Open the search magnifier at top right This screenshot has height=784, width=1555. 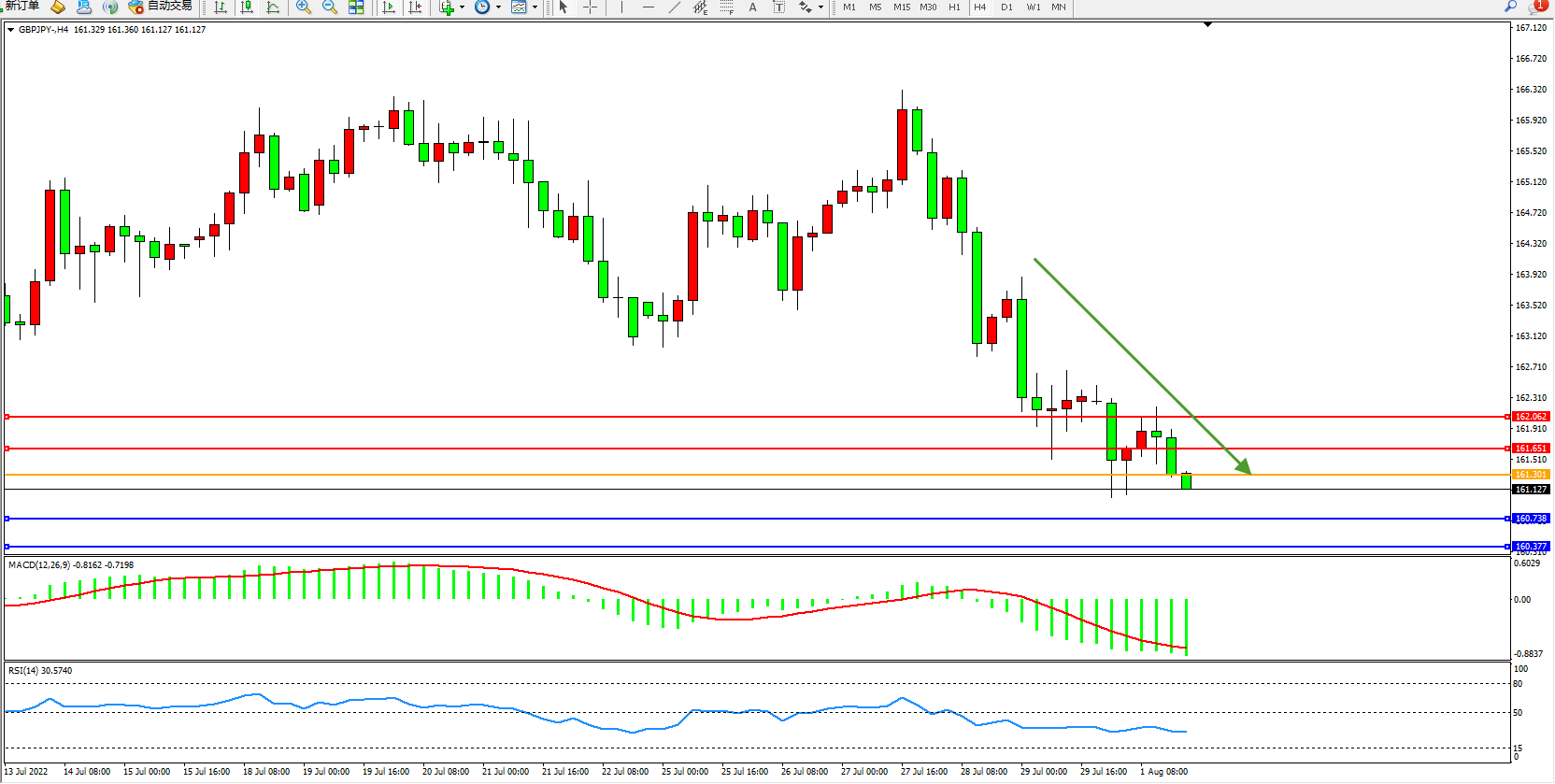pos(1510,7)
